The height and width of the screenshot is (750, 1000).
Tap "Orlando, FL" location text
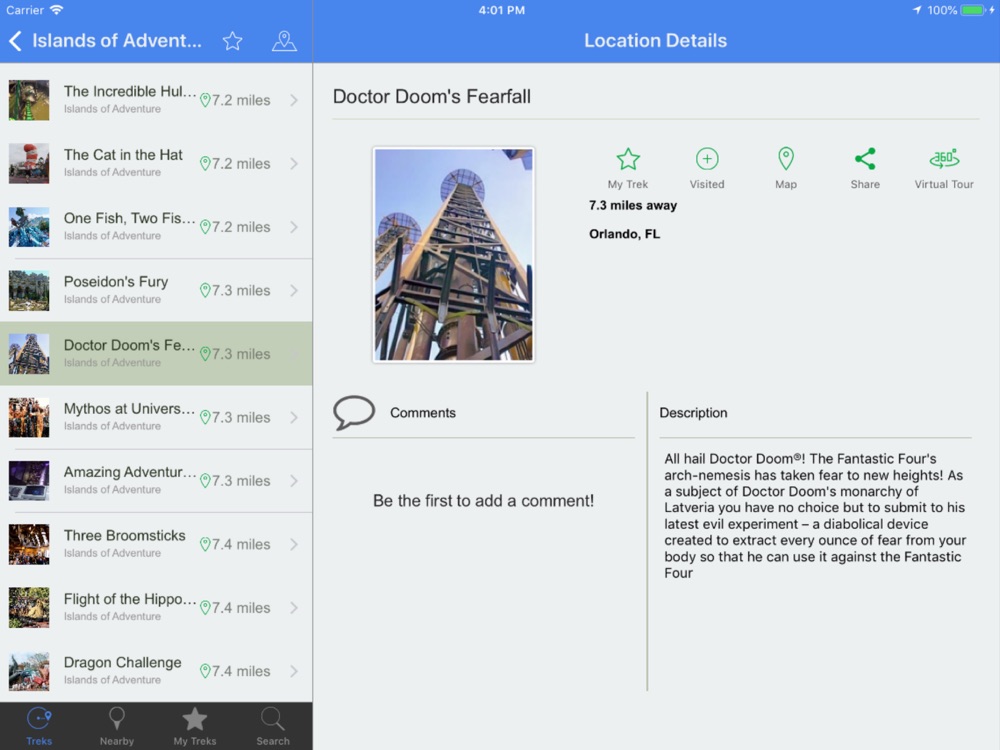pyautogui.click(x=624, y=234)
